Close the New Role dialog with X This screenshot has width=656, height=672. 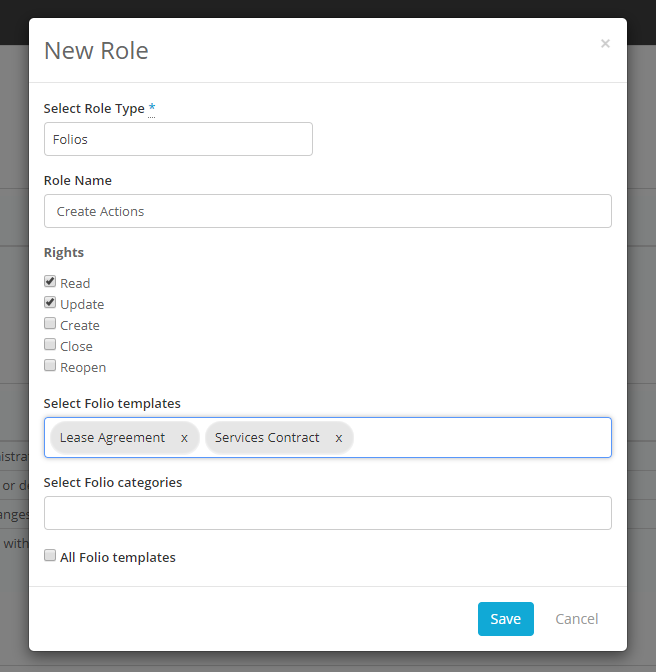[605, 44]
